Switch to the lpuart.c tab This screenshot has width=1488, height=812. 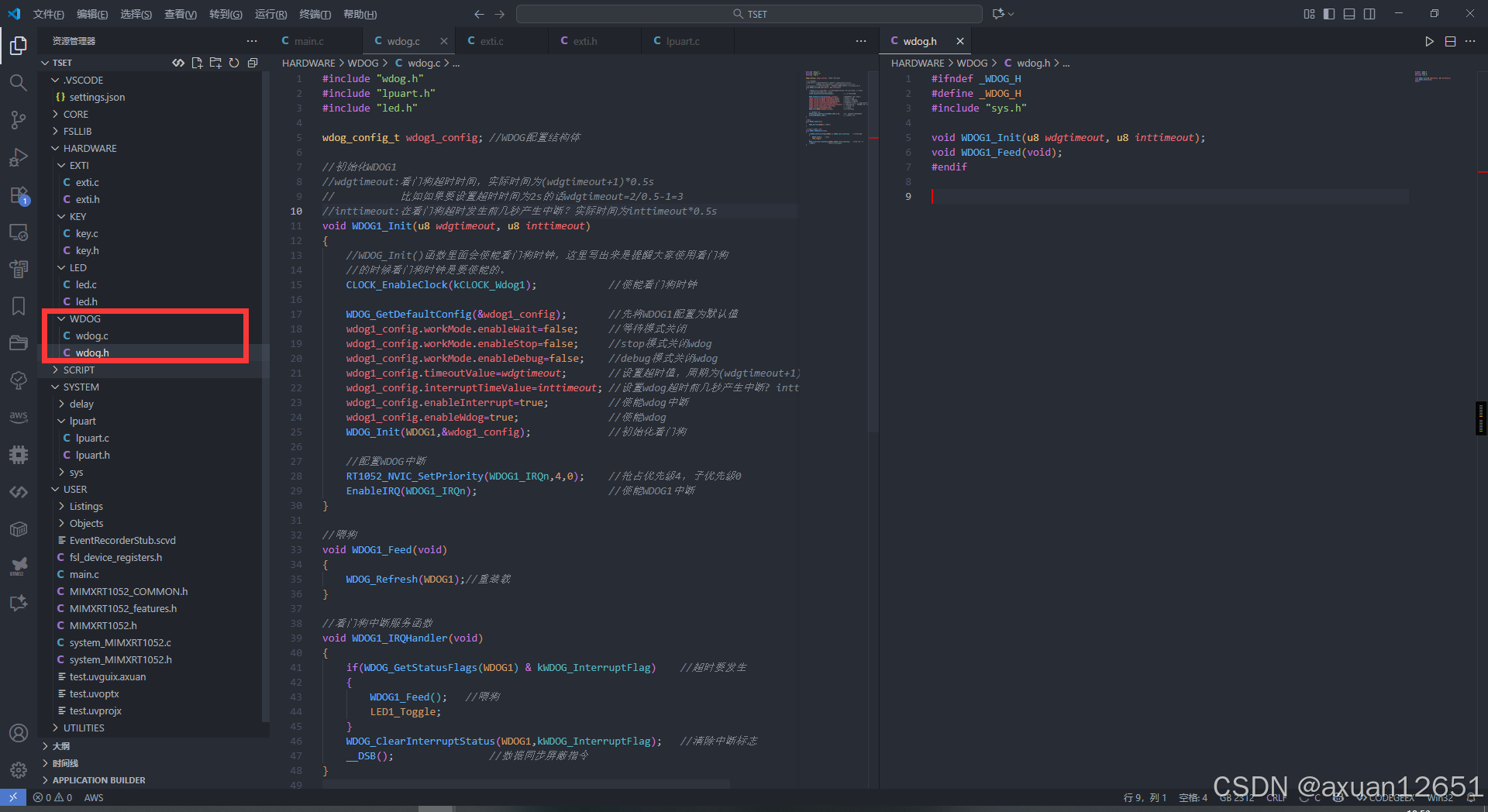tap(682, 41)
